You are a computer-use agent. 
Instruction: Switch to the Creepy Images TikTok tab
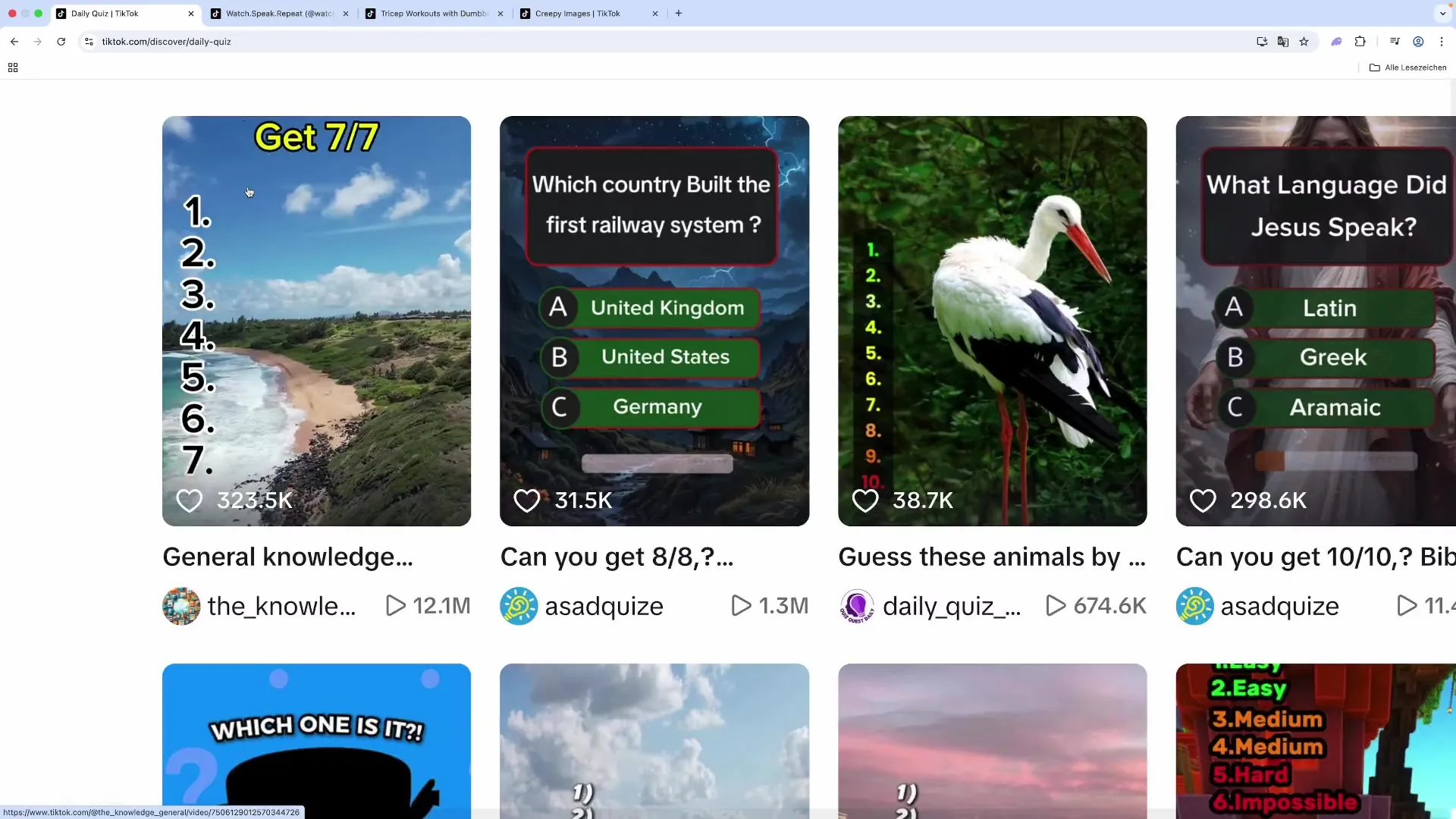[x=576, y=13]
